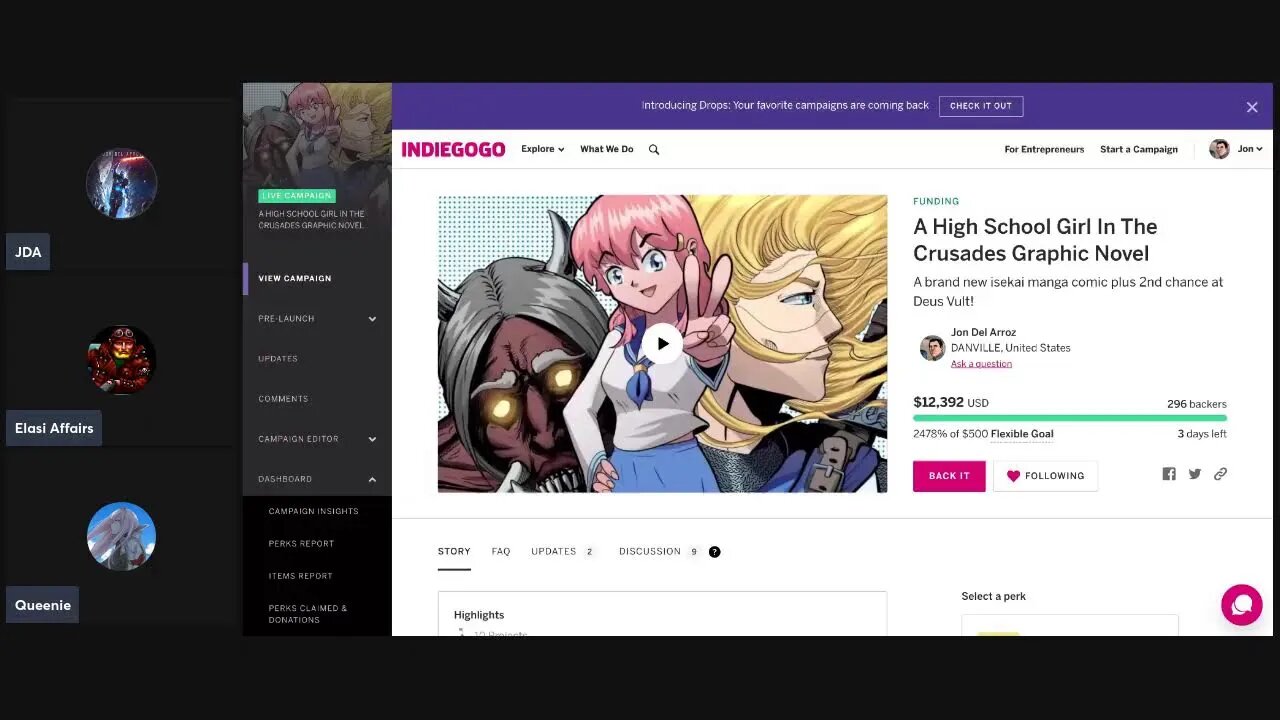
Task: Close the Drops announcement banner
Action: [1252, 107]
